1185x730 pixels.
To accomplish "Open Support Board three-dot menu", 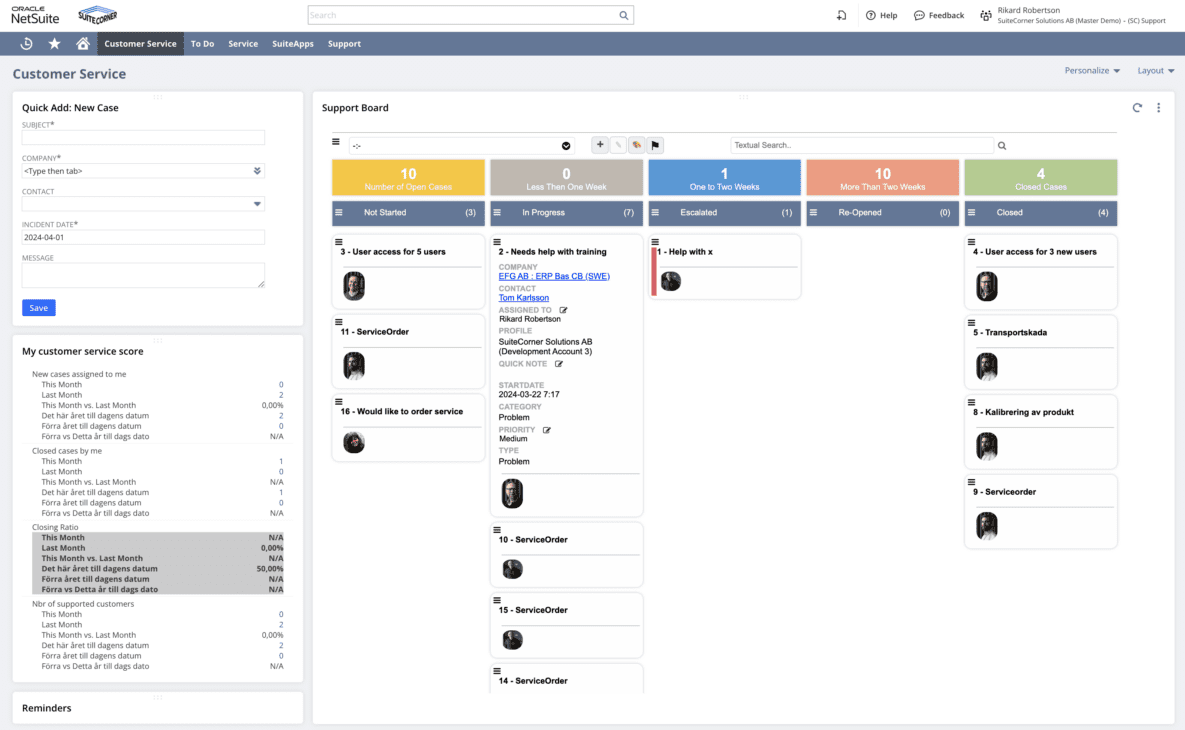I will (1159, 108).
